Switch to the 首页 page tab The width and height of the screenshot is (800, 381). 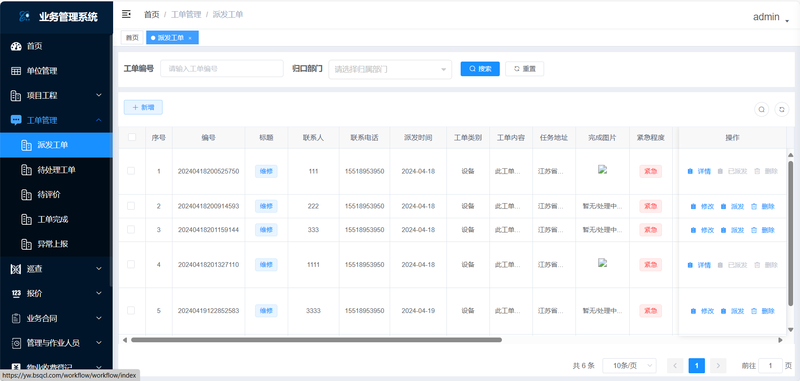(132, 38)
